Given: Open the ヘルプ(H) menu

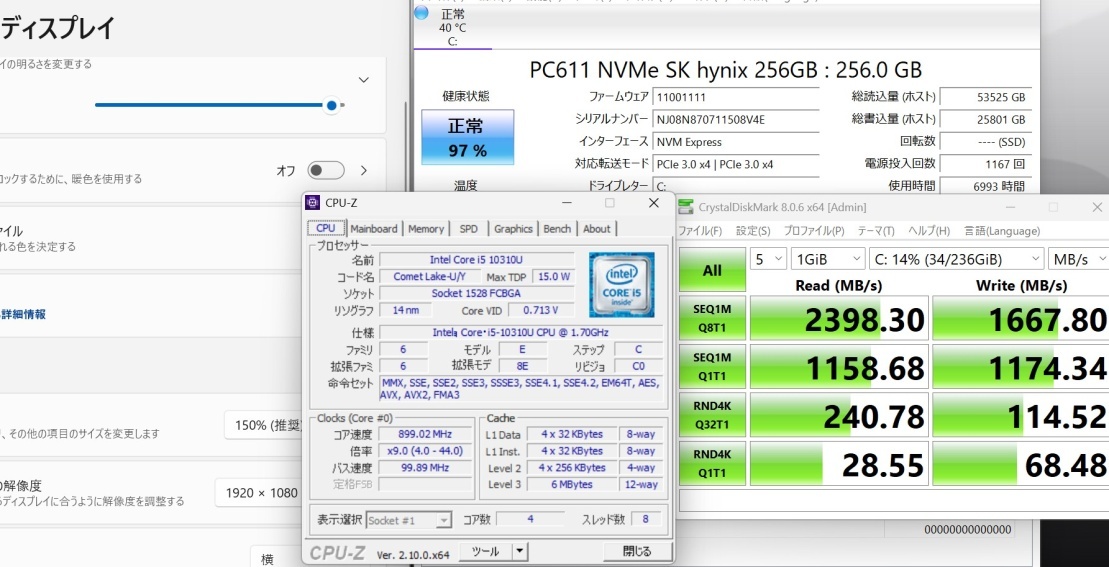Looking at the screenshot, I should pyautogui.click(x=929, y=231).
